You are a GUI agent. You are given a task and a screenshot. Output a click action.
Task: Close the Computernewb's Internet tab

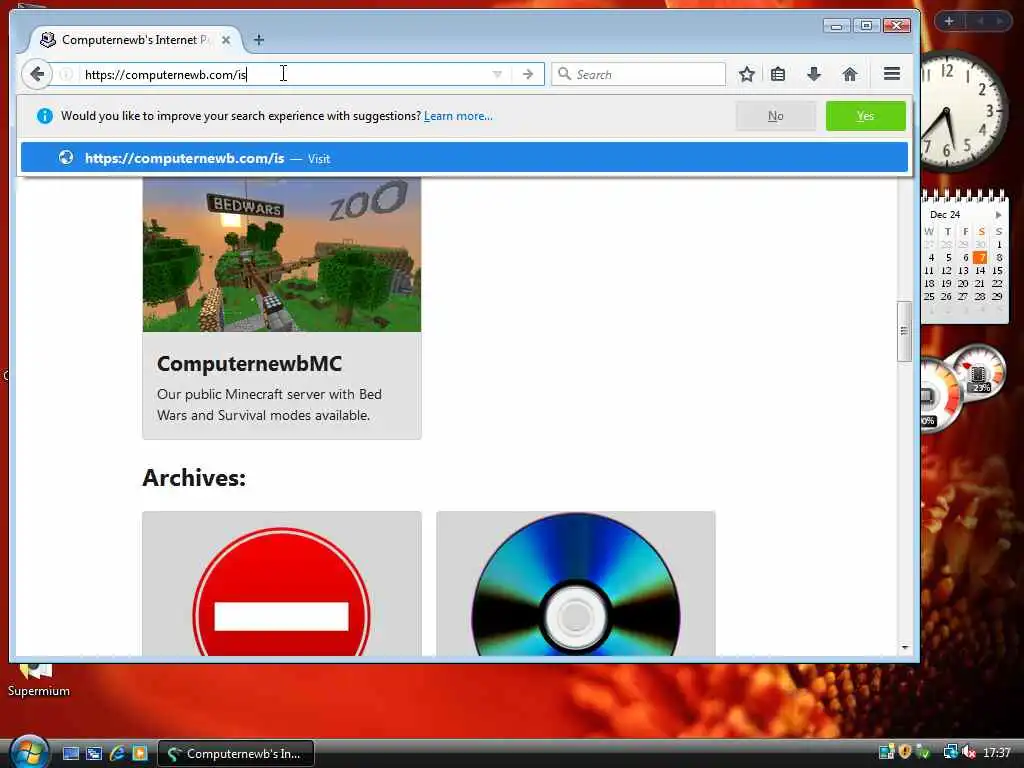coord(226,40)
